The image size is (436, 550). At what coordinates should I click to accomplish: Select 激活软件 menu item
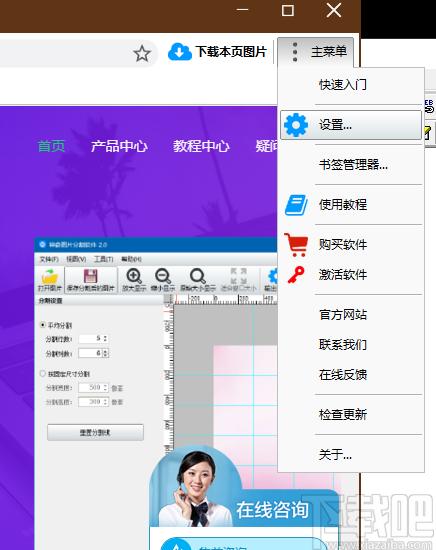coord(343,274)
